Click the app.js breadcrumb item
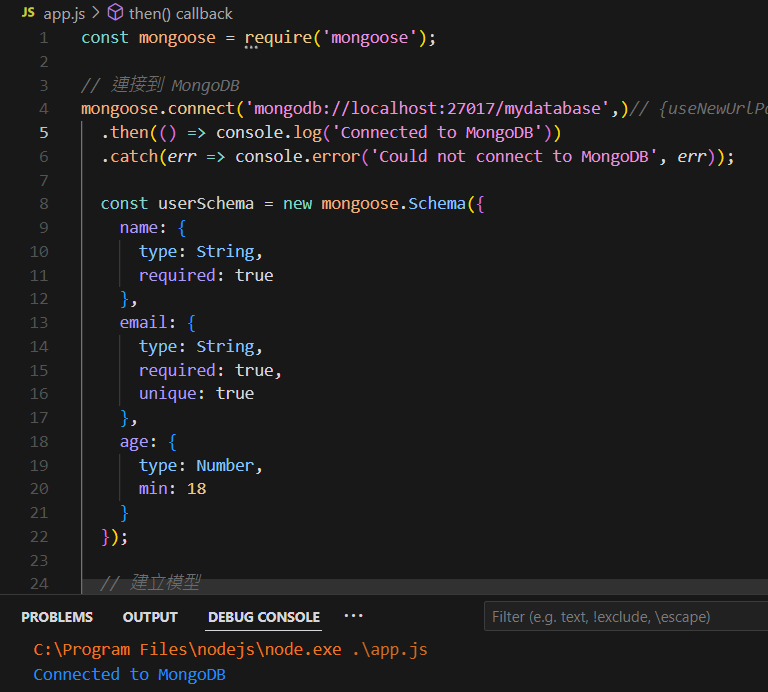768x692 pixels. pos(64,14)
